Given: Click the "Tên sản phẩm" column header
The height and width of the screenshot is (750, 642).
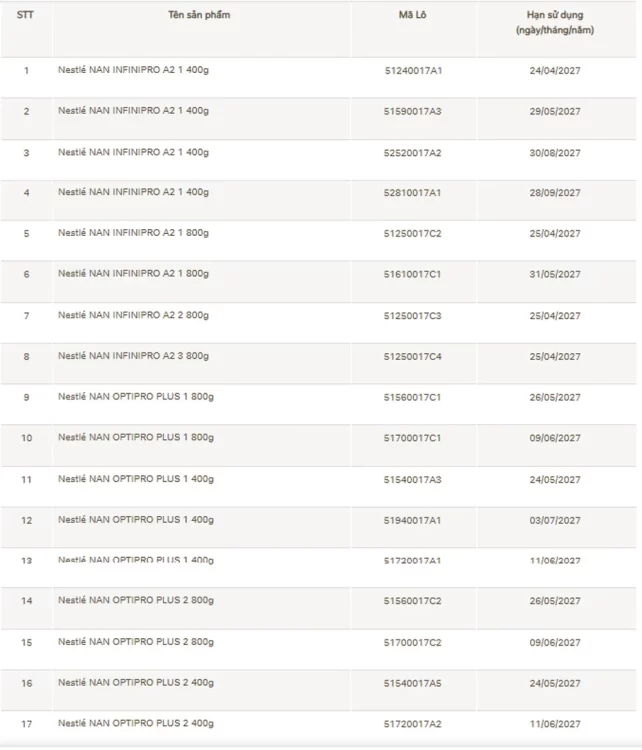Looking at the screenshot, I should point(198,15).
